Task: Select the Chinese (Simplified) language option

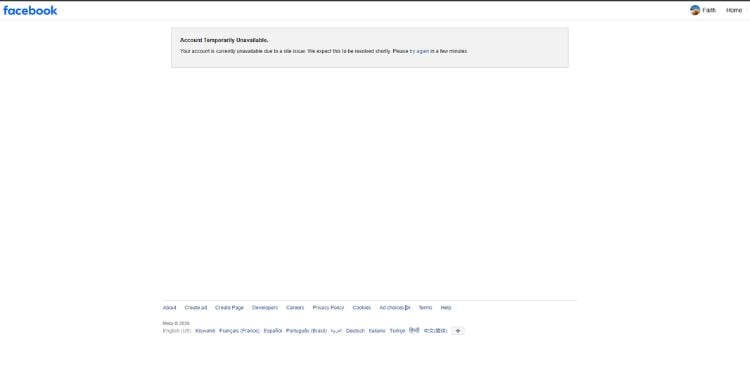Action: [435, 331]
